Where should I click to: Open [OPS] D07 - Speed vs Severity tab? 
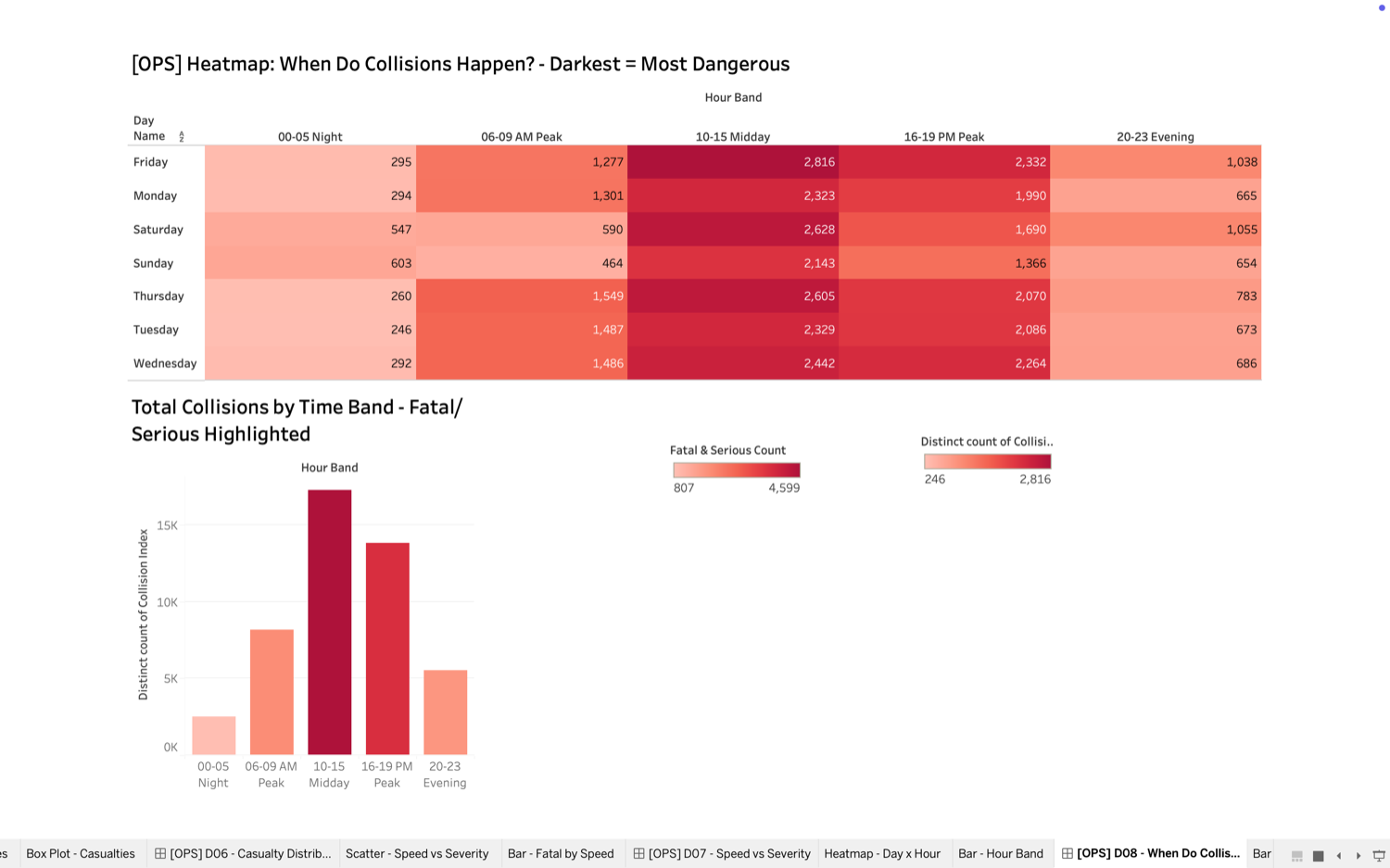[721, 853]
